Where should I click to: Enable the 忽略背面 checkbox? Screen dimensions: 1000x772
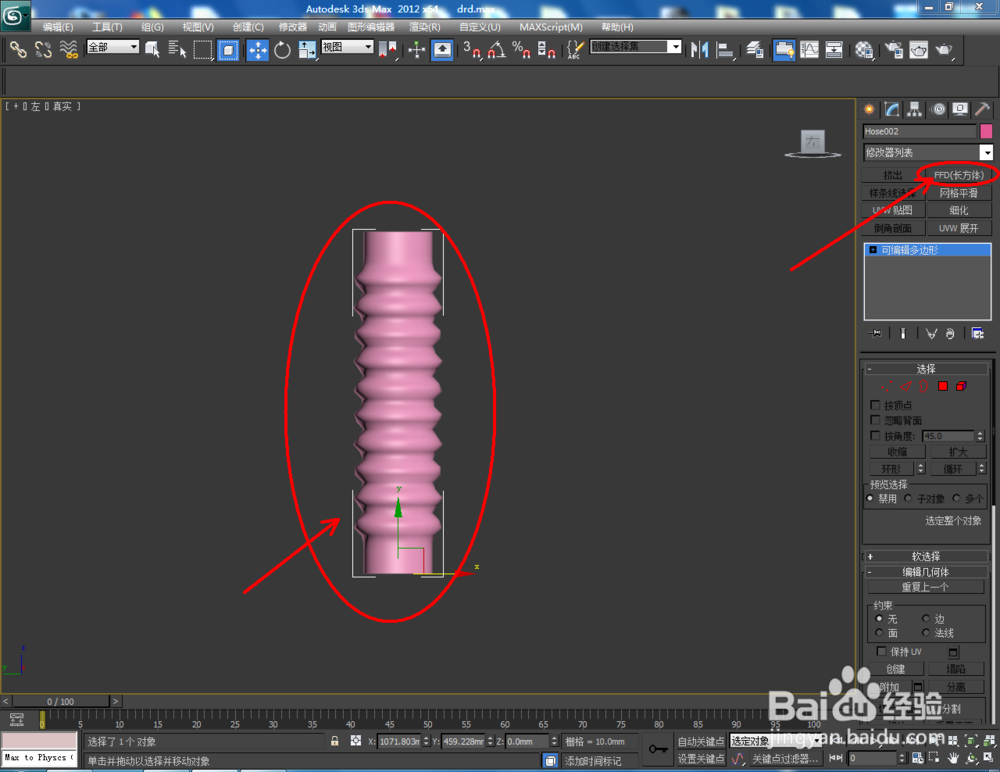pyautogui.click(x=875, y=420)
